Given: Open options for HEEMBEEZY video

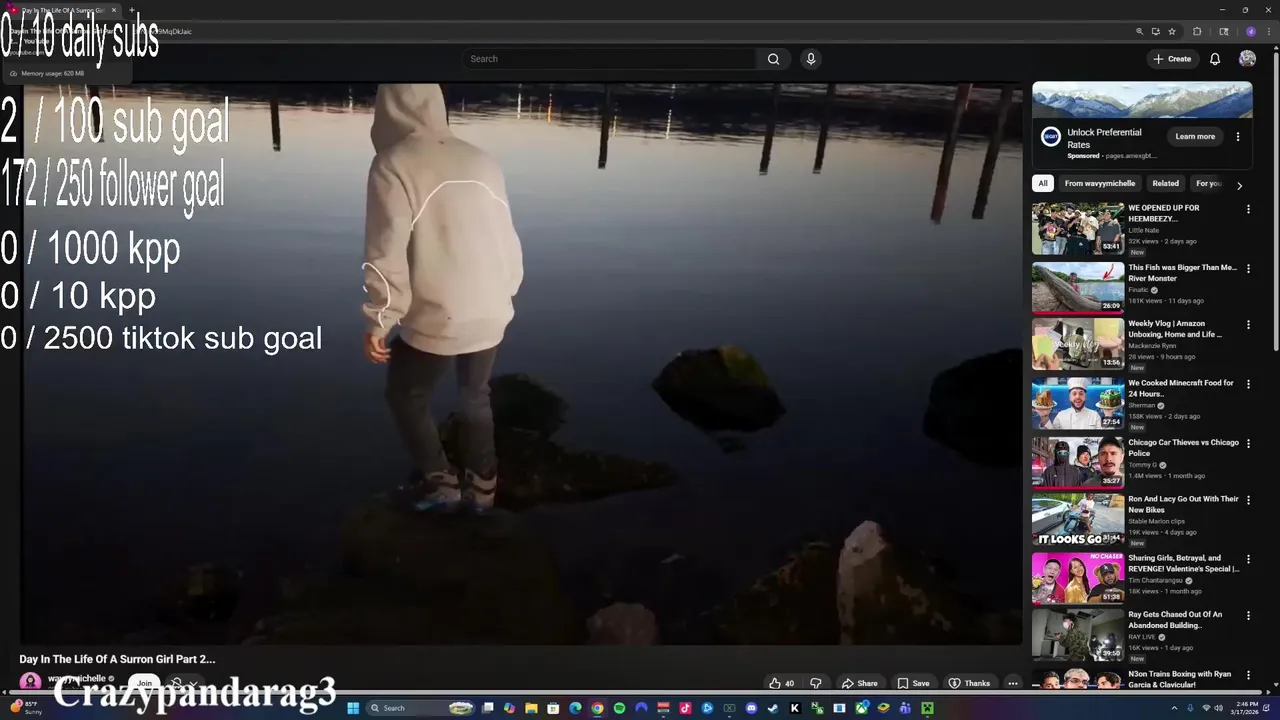Looking at the screenshot, I should [x=1248, y=209].
